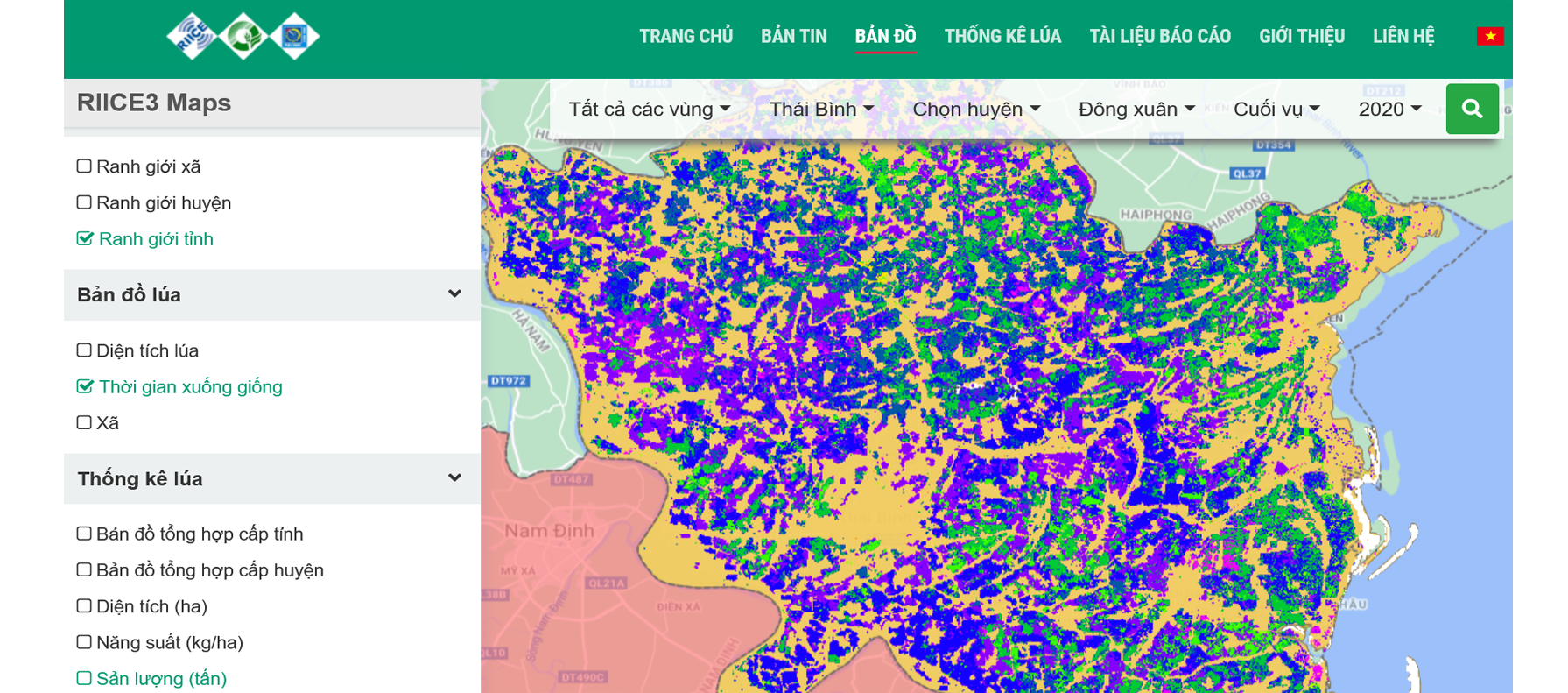
Task: Open the Trang chủ home menu
Action: pos(686,37)
